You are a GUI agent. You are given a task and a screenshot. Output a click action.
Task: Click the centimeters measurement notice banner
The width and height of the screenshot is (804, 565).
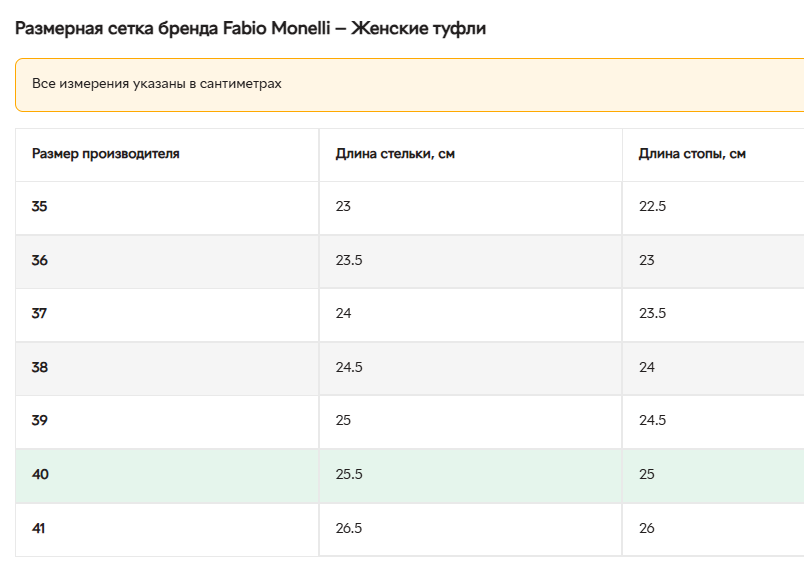click(x=410, y=84)
